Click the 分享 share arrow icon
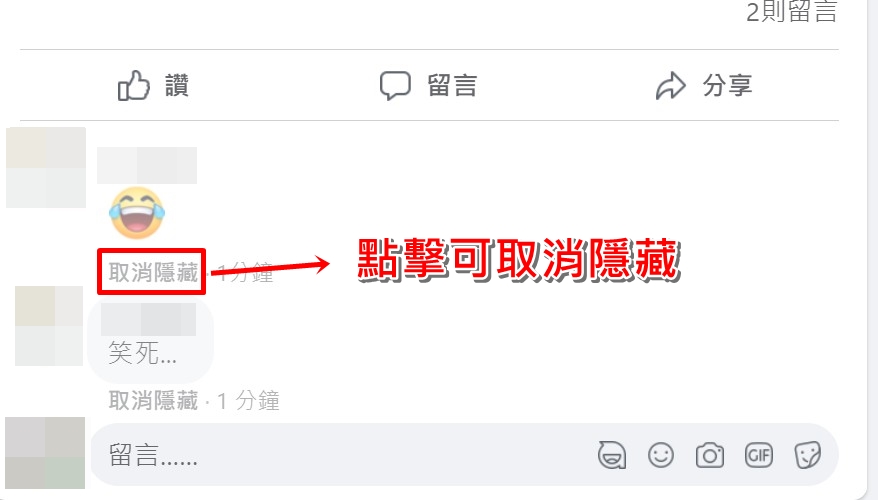Image resolution: width=878 pixels, height=500 pixels. 670,86
